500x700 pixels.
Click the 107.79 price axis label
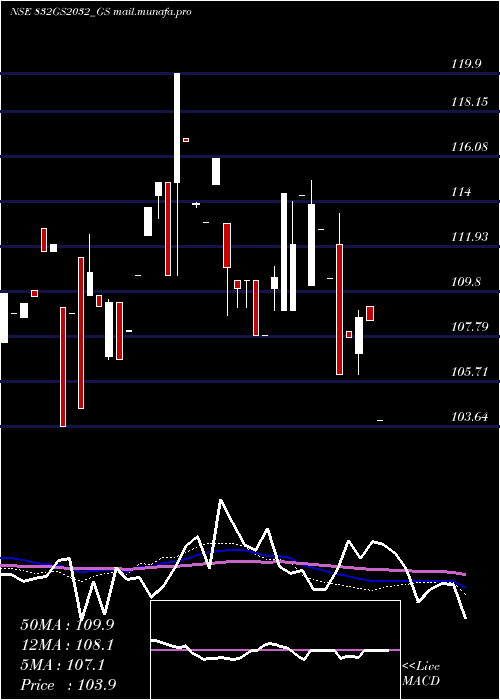click(x=469, y=327)
